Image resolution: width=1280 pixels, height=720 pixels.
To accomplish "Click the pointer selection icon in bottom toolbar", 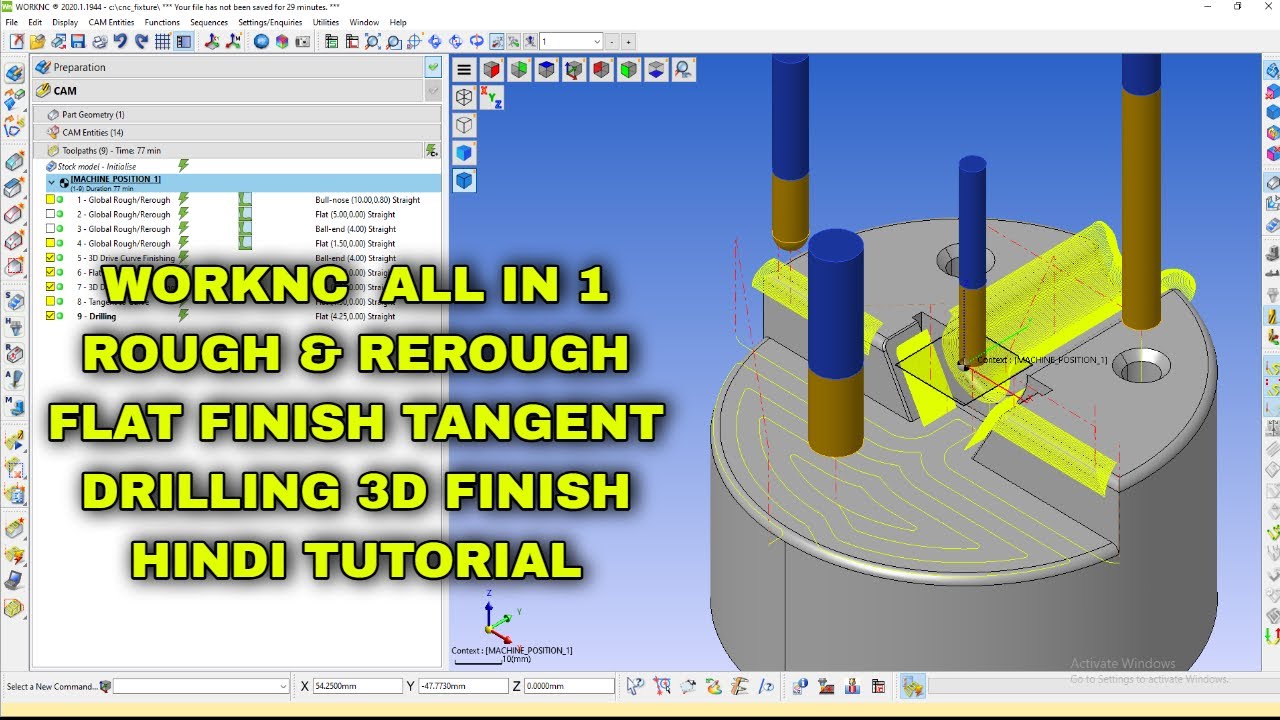I will (635, 686).
